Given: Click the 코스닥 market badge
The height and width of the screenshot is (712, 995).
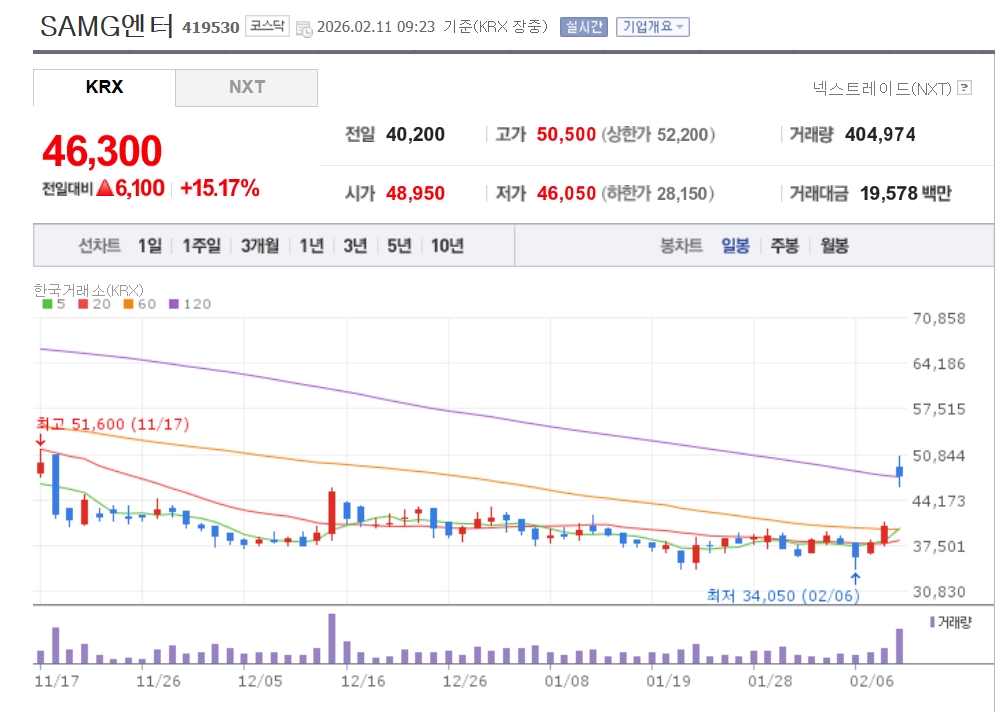Looking at the screenshot, I should pyautogui.click(x=267, y=26).
